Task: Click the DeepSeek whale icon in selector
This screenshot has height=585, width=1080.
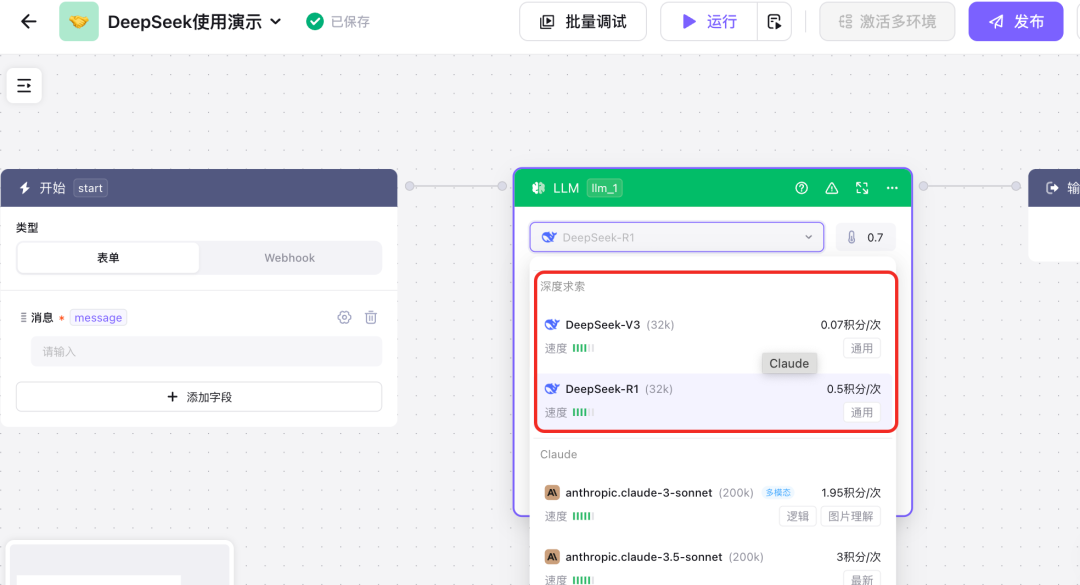Action: tap(549, 237)
